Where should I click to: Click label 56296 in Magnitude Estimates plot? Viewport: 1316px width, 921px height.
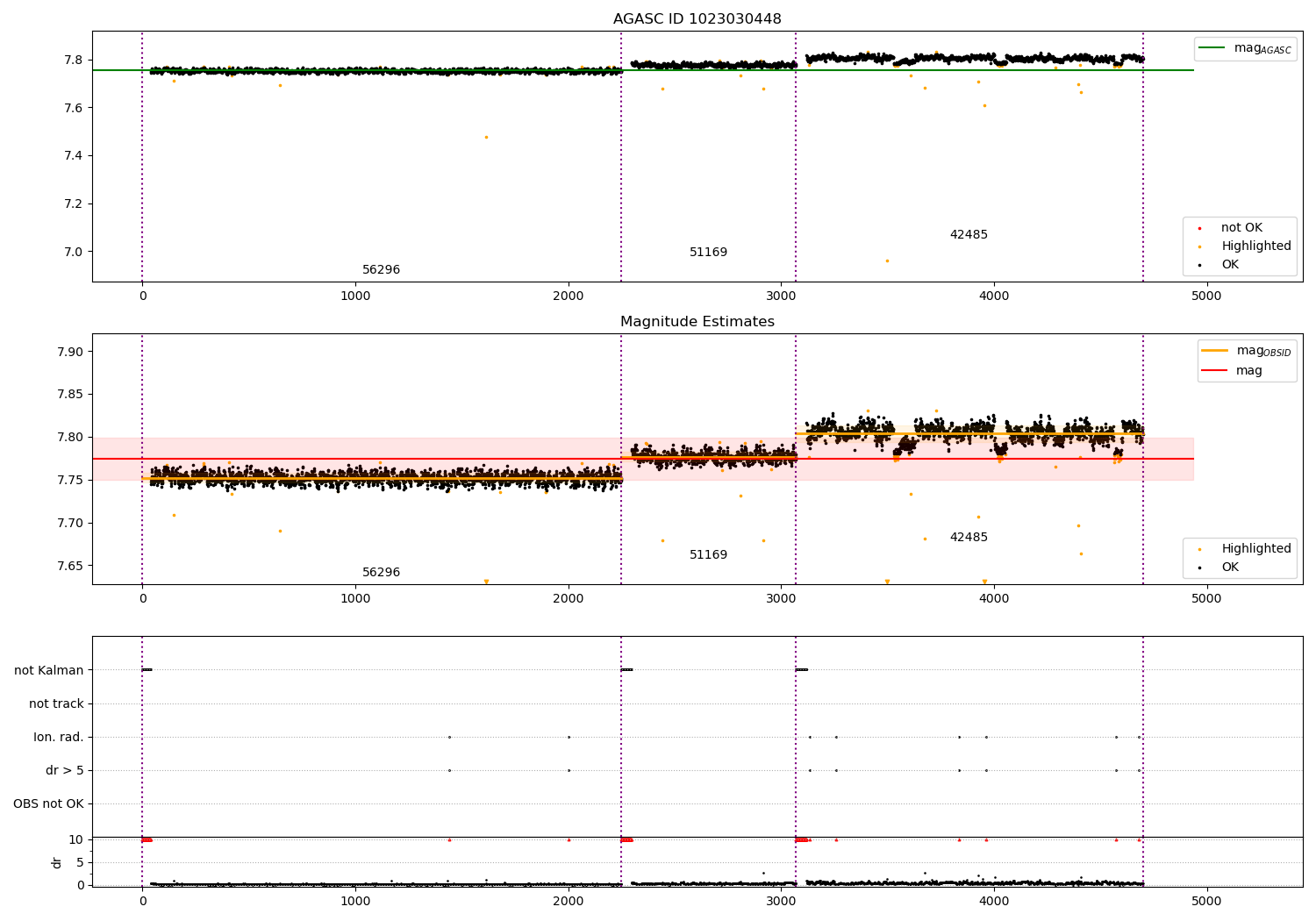coord(381,573)
